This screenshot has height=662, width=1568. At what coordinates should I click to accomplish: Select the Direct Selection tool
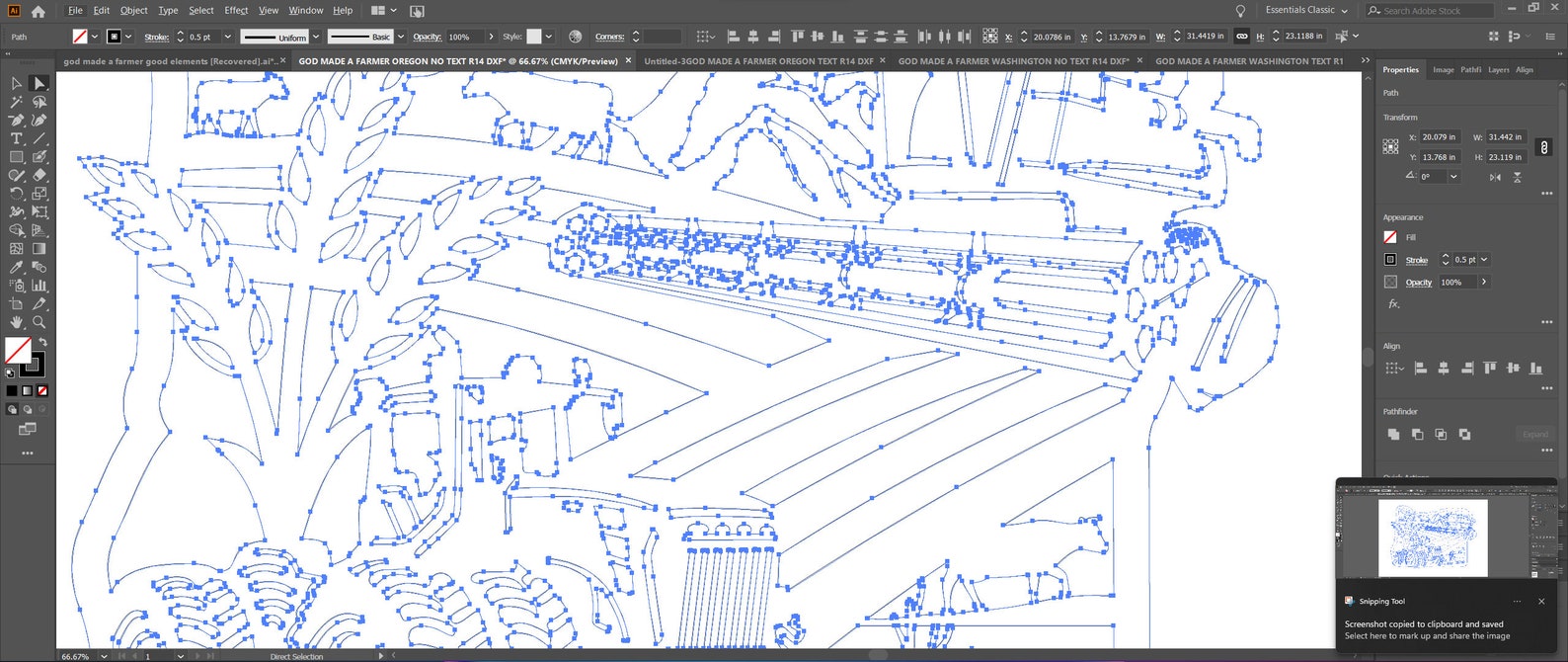pyautogui.click(x=39, y=84)
